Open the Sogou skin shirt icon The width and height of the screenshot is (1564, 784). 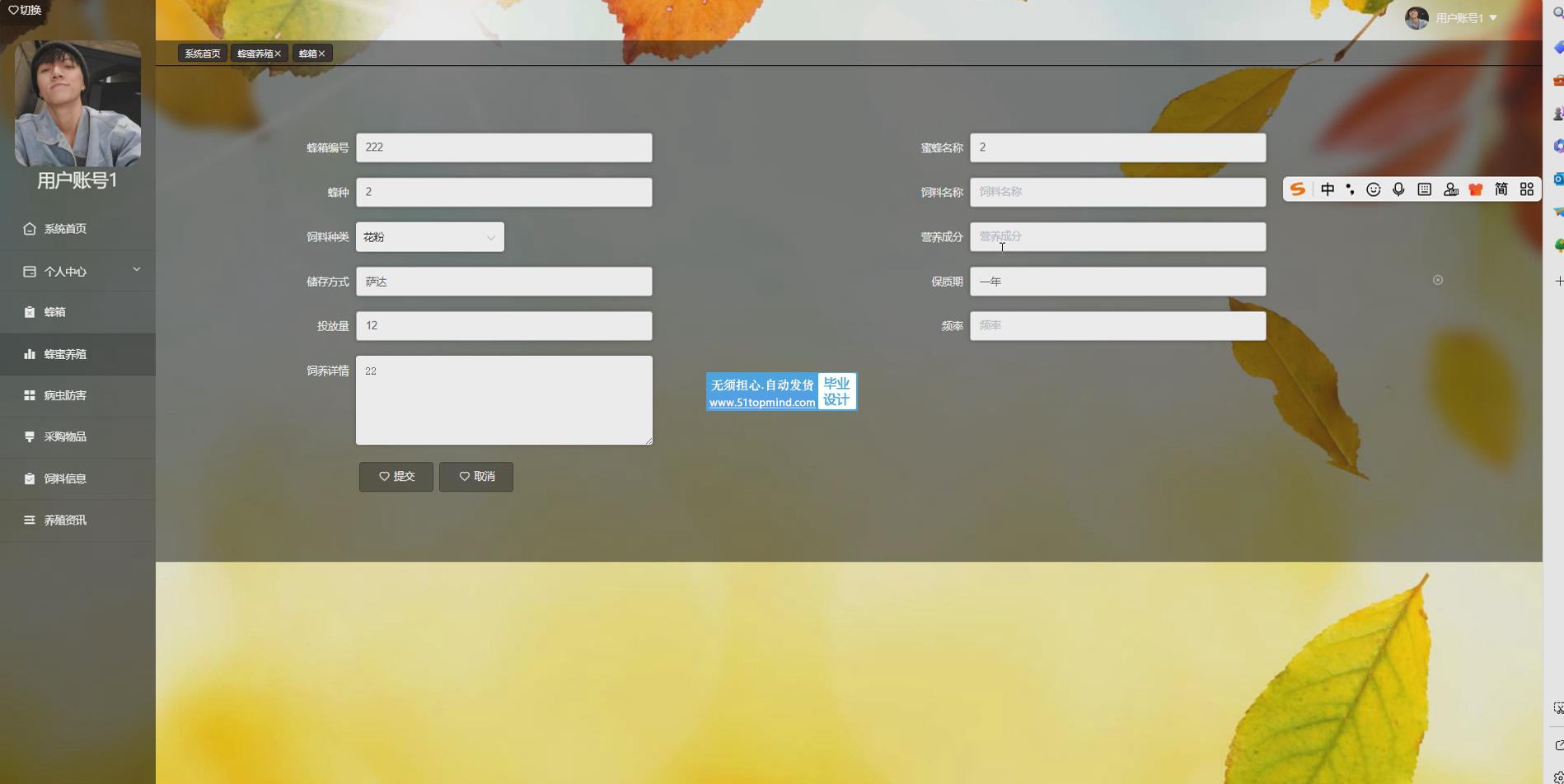pyautogui.click(x=1476, y=189)
